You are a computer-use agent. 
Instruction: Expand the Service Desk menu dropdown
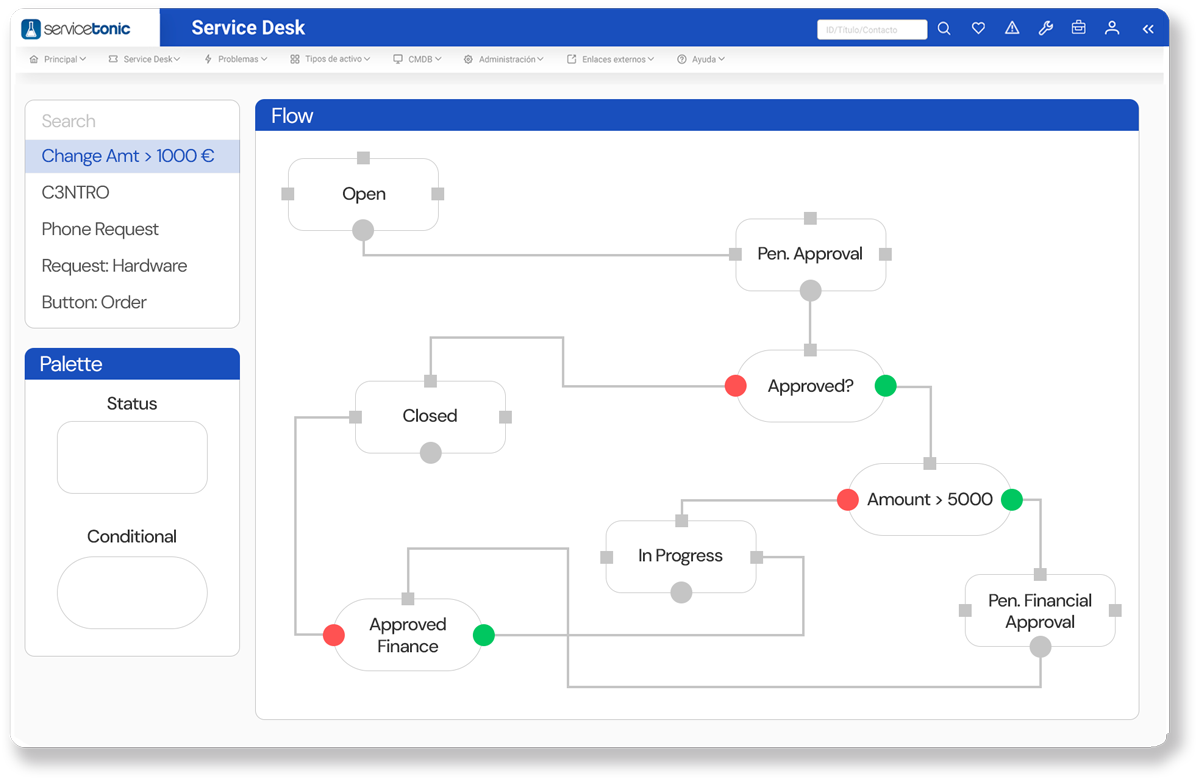coord(145,60)
